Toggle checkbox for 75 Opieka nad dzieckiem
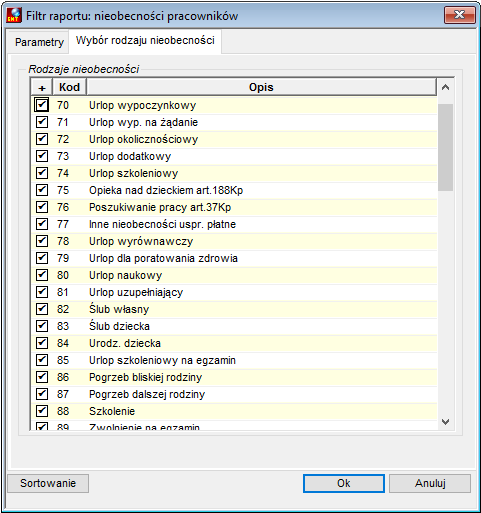This screenshot has width=481, height=513. (42, 190)
